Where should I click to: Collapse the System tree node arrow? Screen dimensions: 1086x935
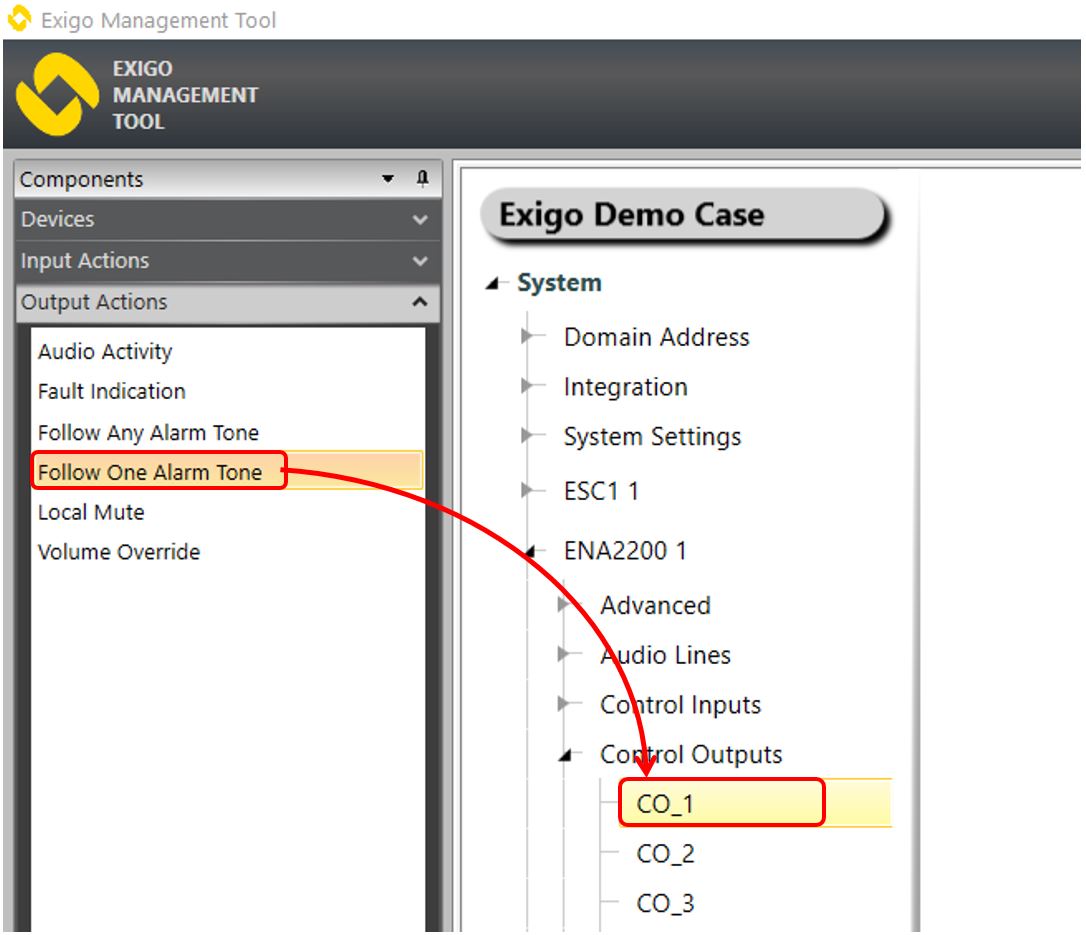[493, 283]
